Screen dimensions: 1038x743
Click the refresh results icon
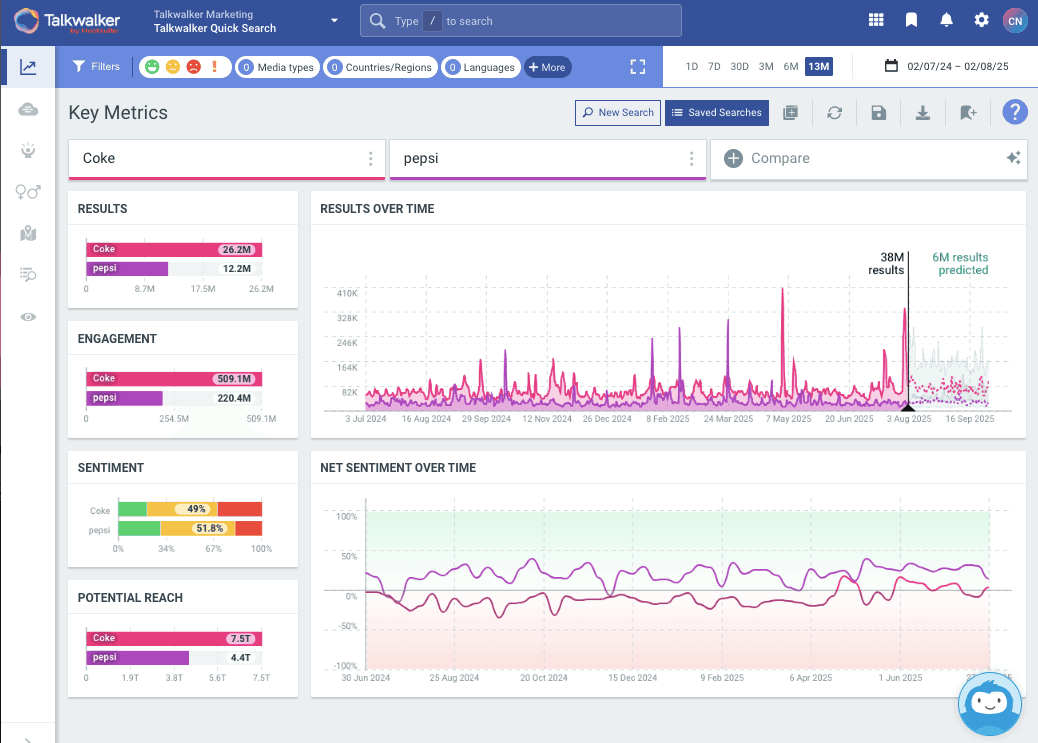[x=834, y=113]
